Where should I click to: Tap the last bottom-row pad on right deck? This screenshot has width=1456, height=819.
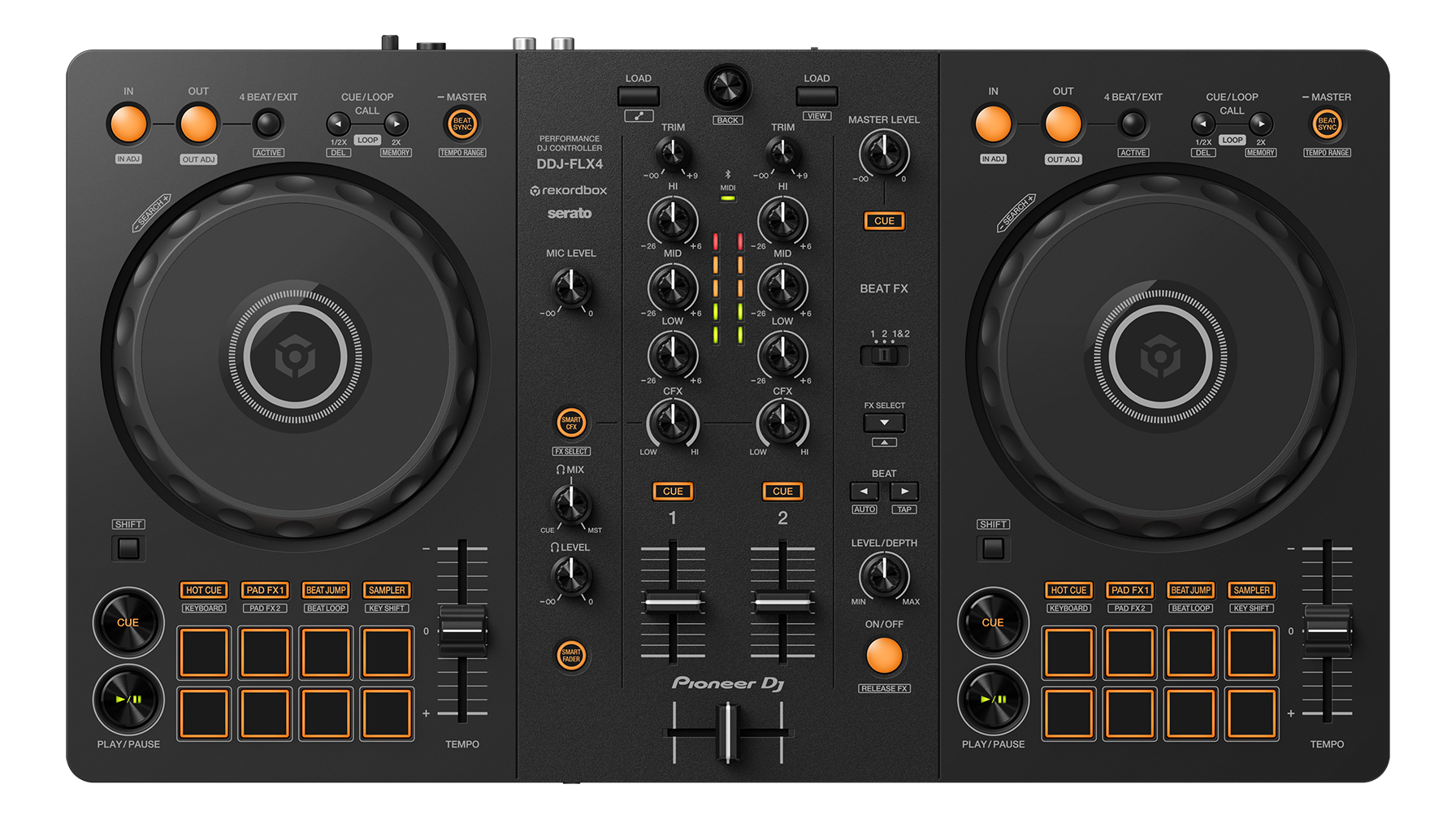1252,713
